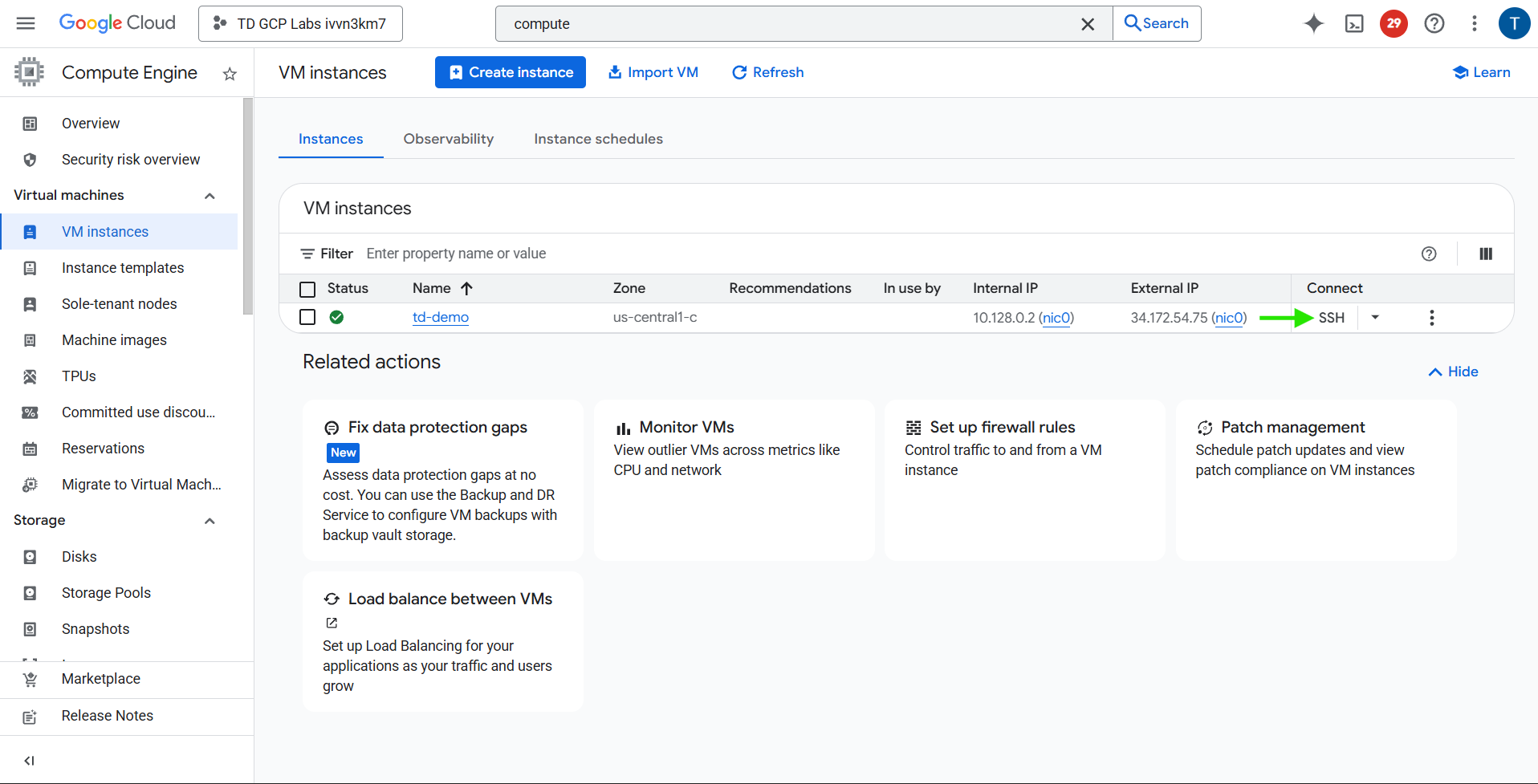Clear the compute search query
This screenshot has height=784, width=1538.
point(1088,23)
